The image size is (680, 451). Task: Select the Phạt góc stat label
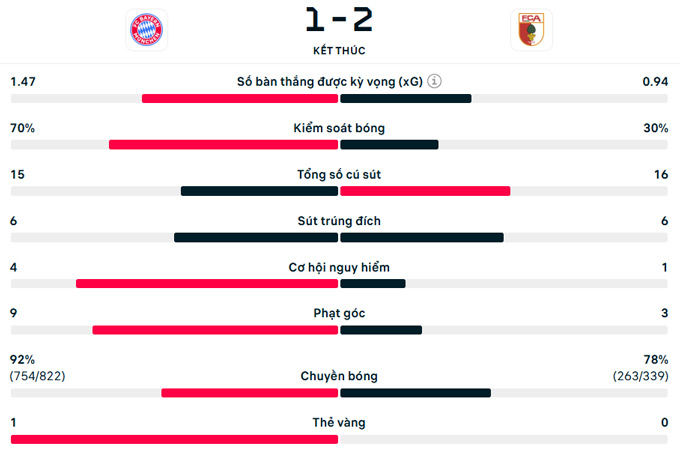click(x=339, y=313)
